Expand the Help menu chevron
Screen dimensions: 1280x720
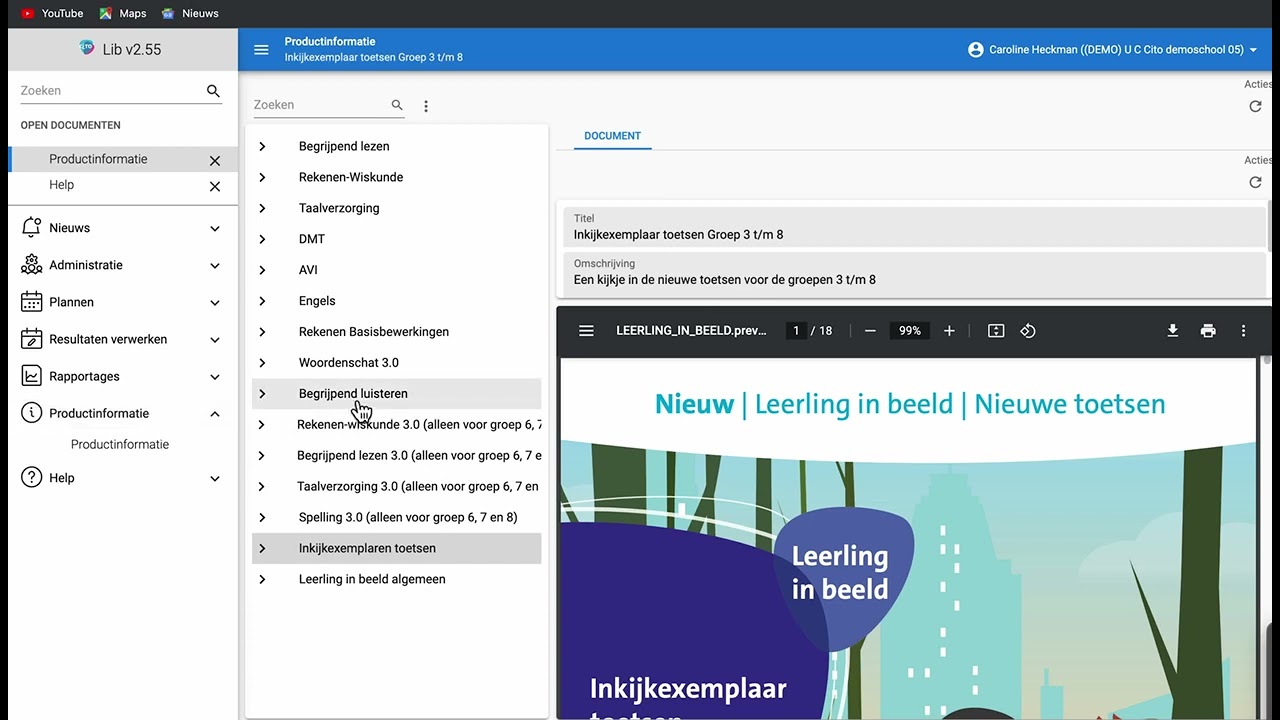(215, 479)
